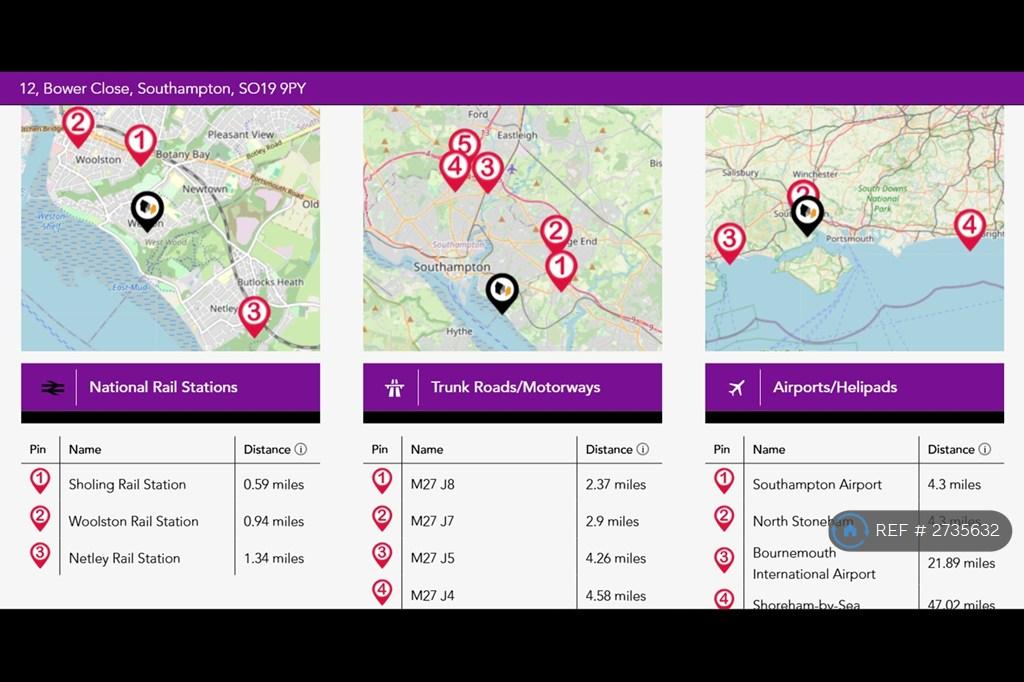The height and width of the screenshot is (682, 1024).
Task: Click the info icon beside airports Distance header
Action: click(x=985, y=449)
